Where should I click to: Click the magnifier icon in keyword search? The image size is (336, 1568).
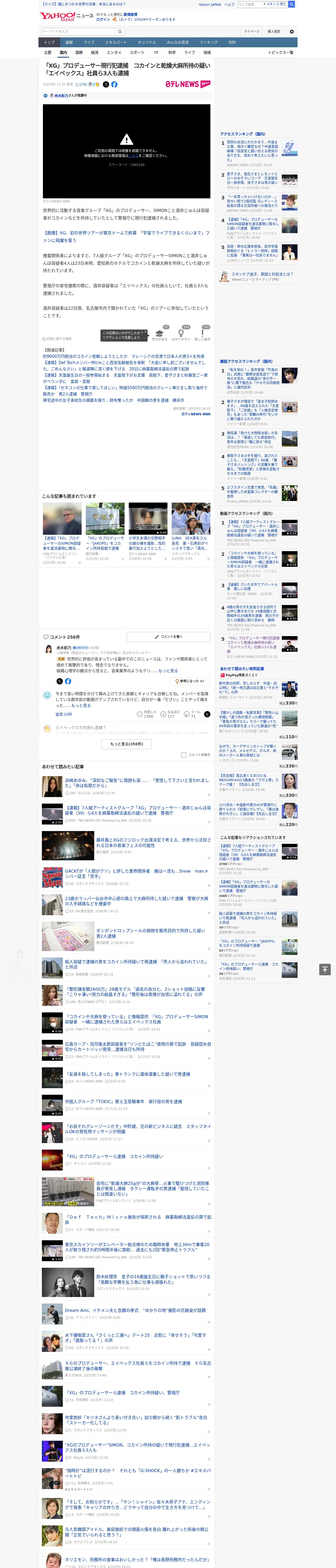pos(120,32)
